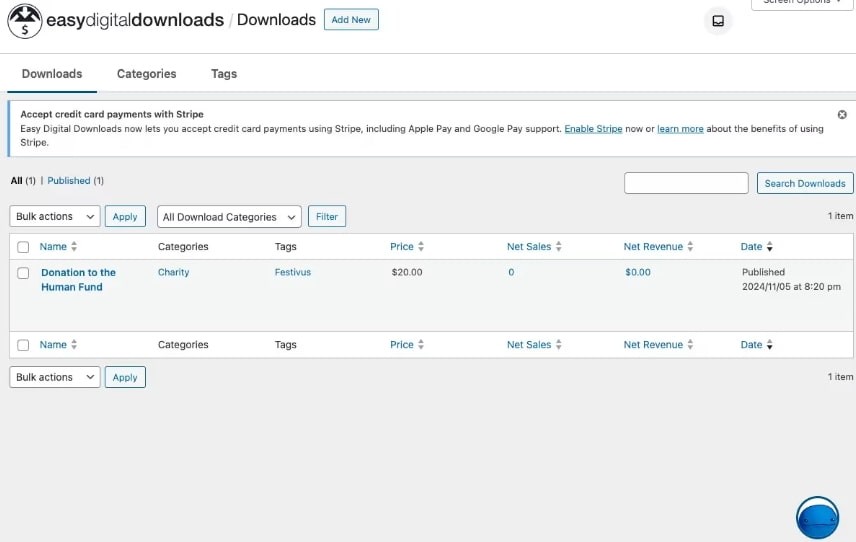This screenshot has height=542, width=856.
Task: Toggle the select-all checkbox in table footer
Action: (x=23, y=345)
